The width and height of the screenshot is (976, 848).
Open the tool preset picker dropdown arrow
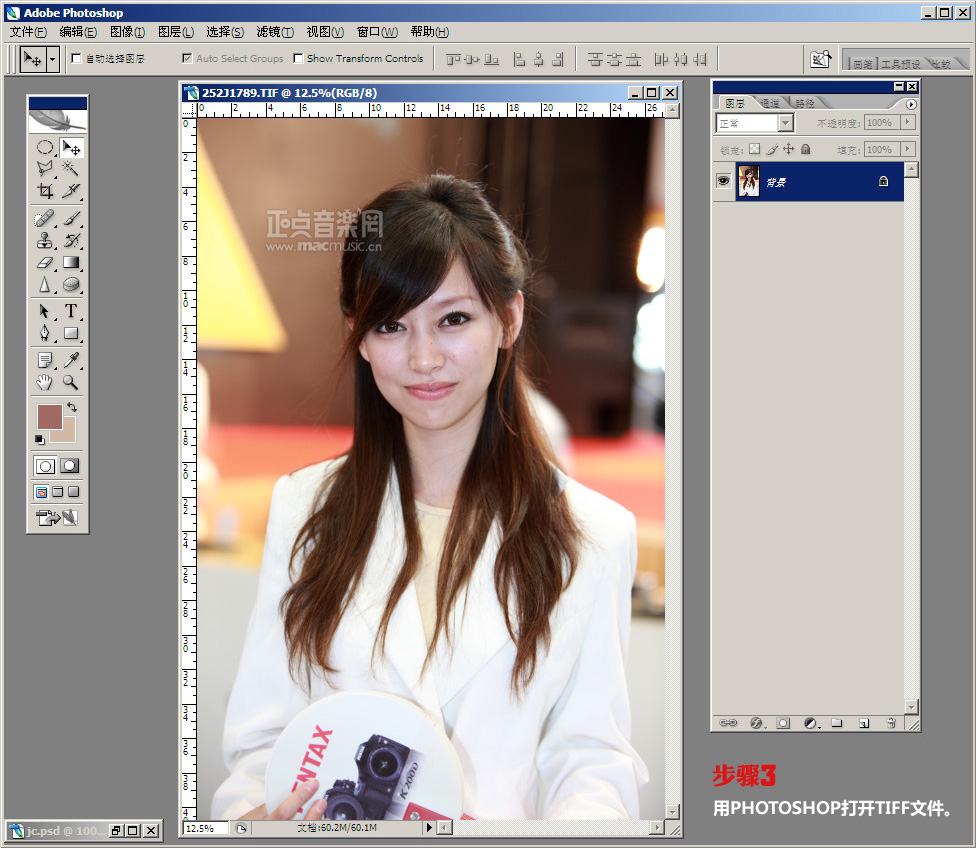click(x=53, y=59)
